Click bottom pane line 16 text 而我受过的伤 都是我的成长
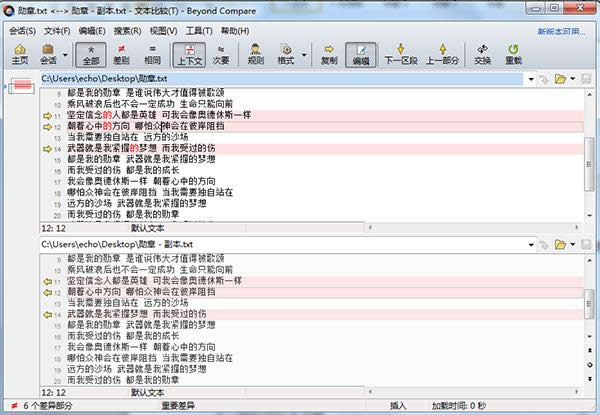 pyautogui.click(x=123, y=336)
